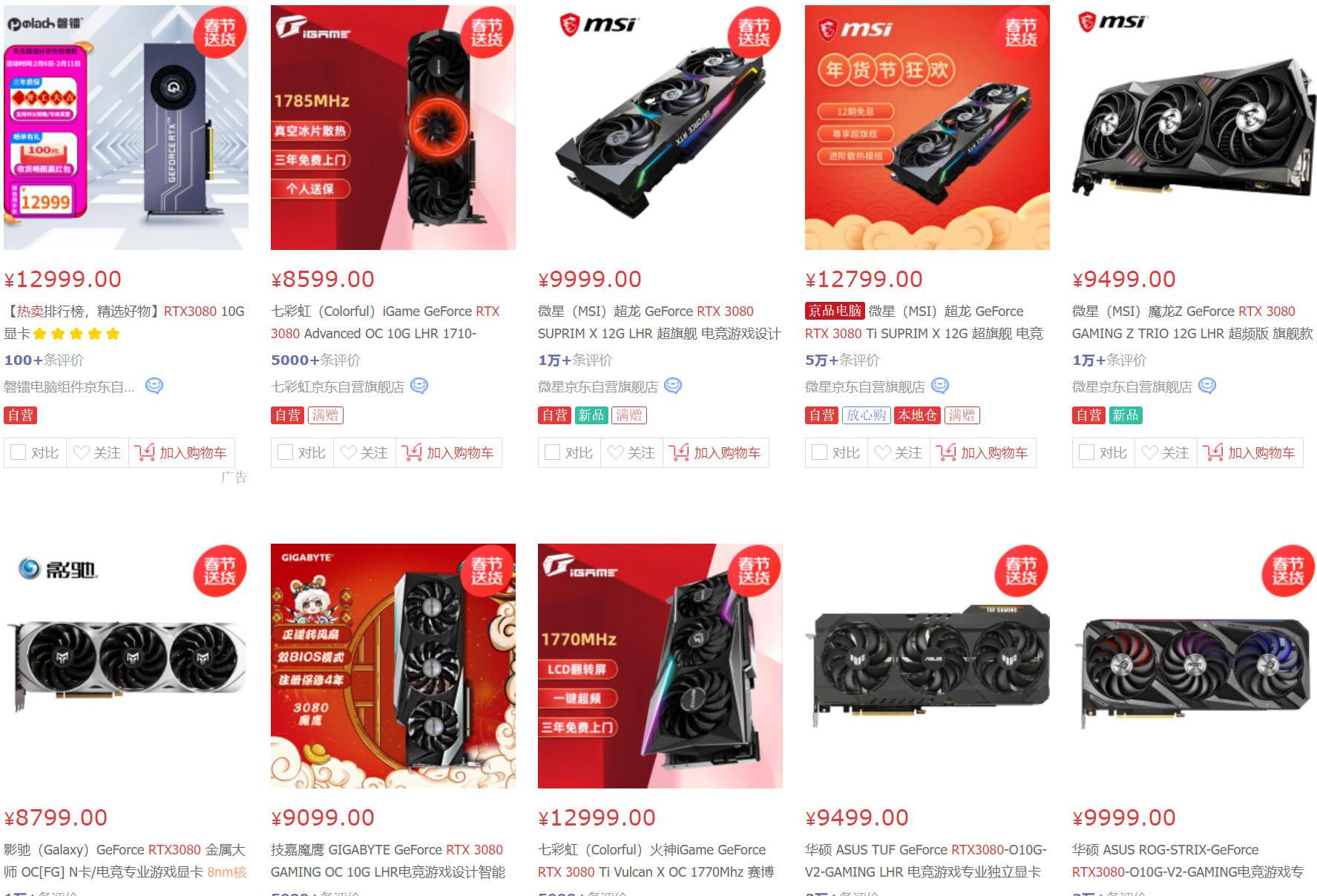Click chat icon for MSI RTX 3080 Ti store
This screenshot has width=1317, height=896.
point(940,386)
